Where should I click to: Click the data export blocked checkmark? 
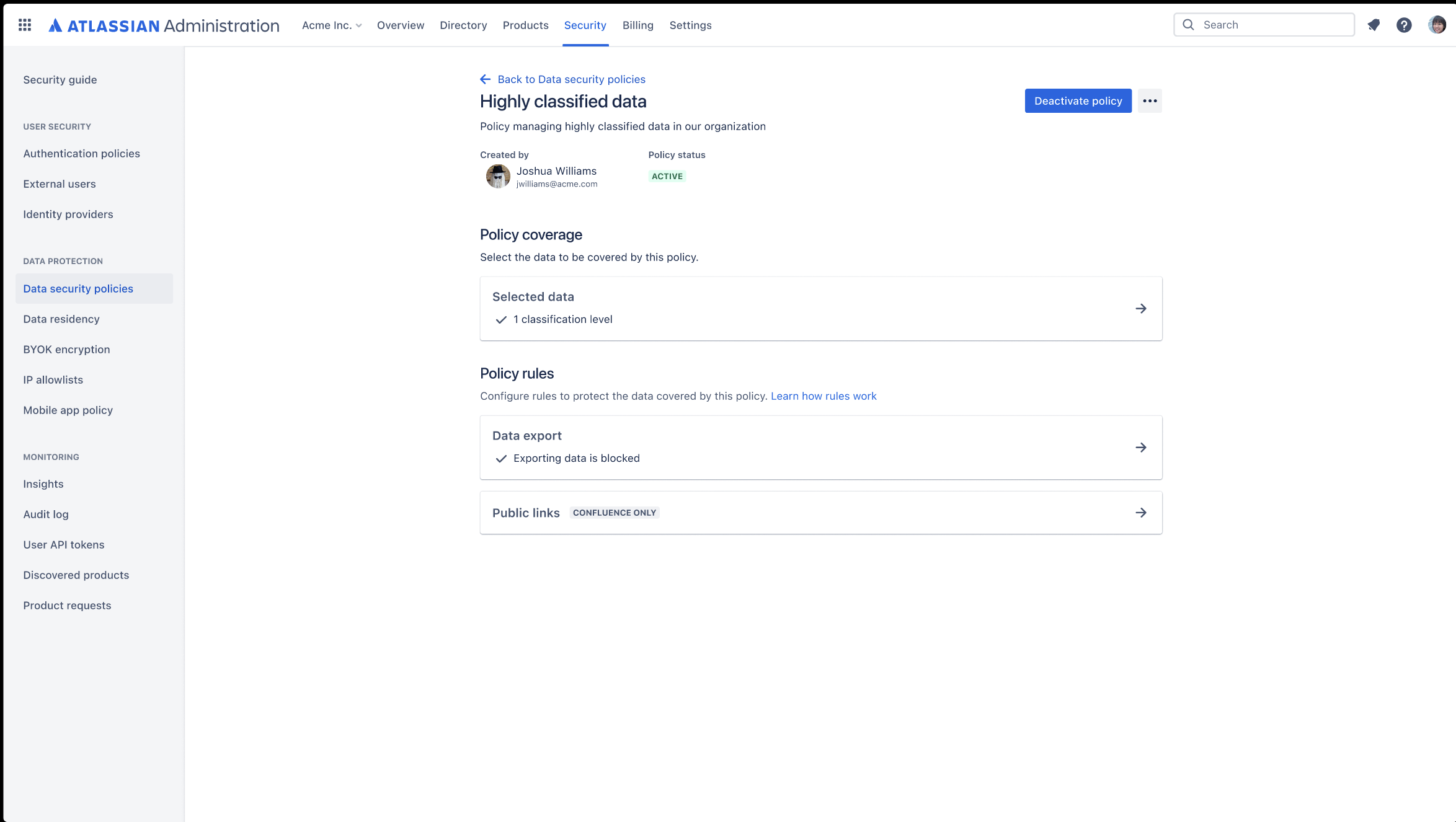(501, 458)
